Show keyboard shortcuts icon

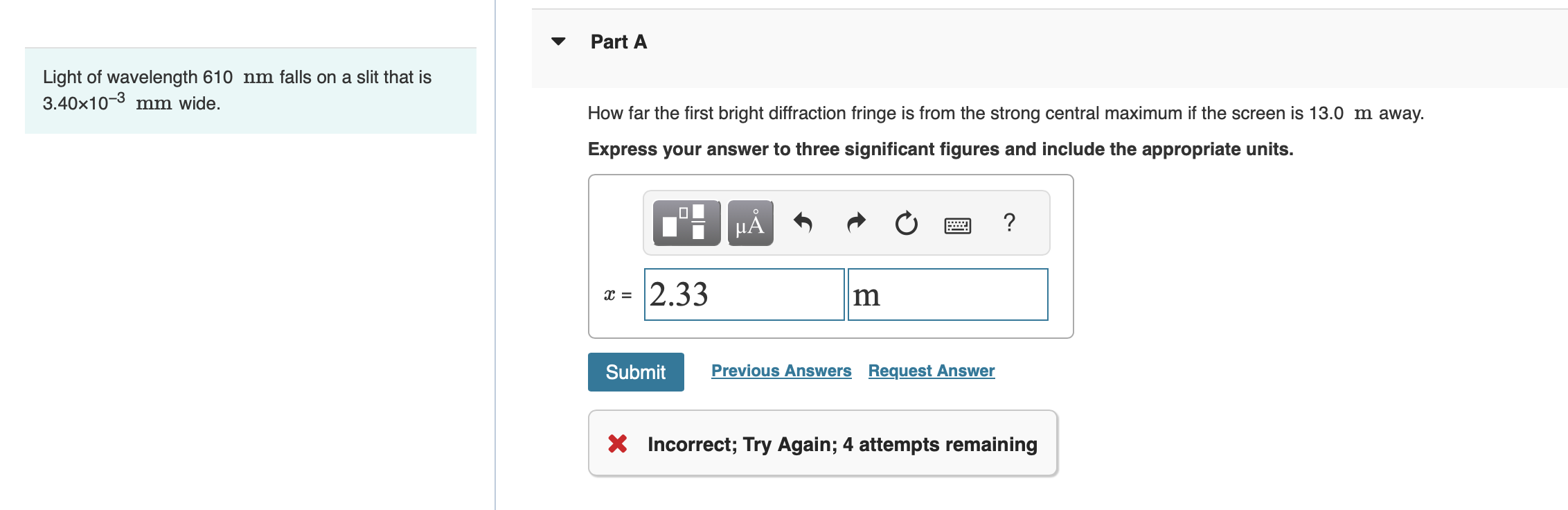tap(958, 225)
